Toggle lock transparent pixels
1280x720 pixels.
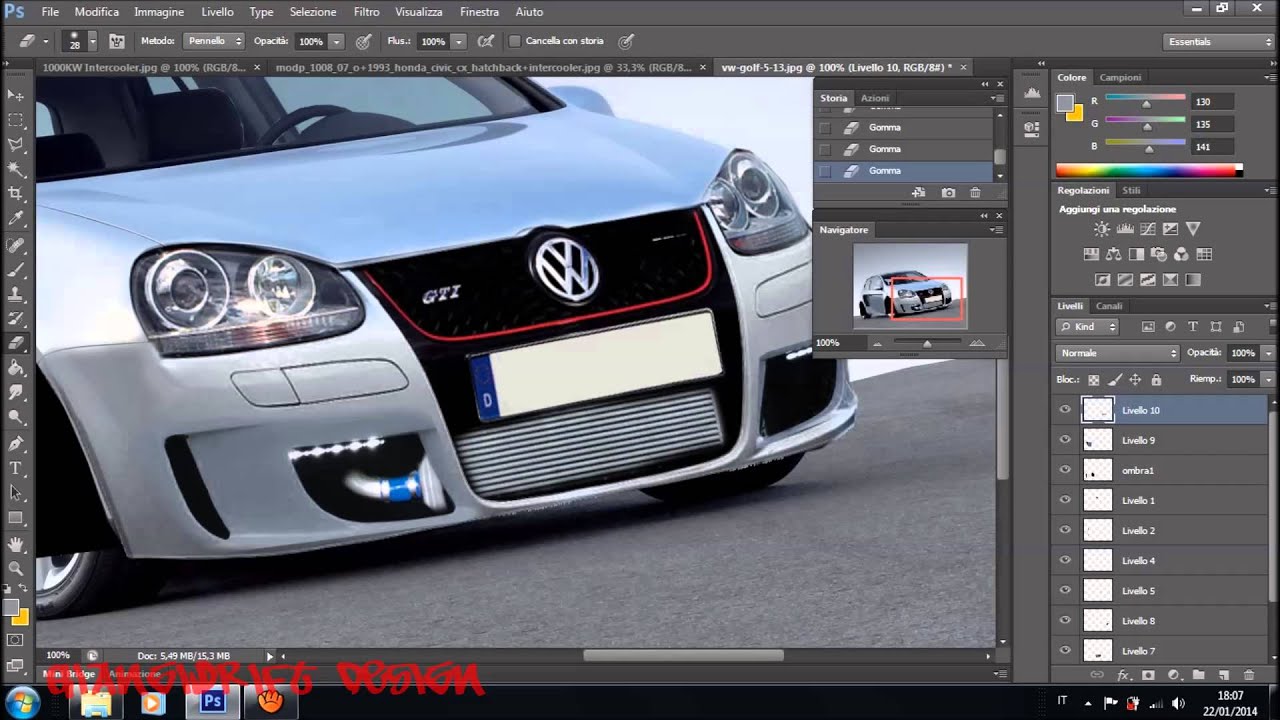[1094, 380]
